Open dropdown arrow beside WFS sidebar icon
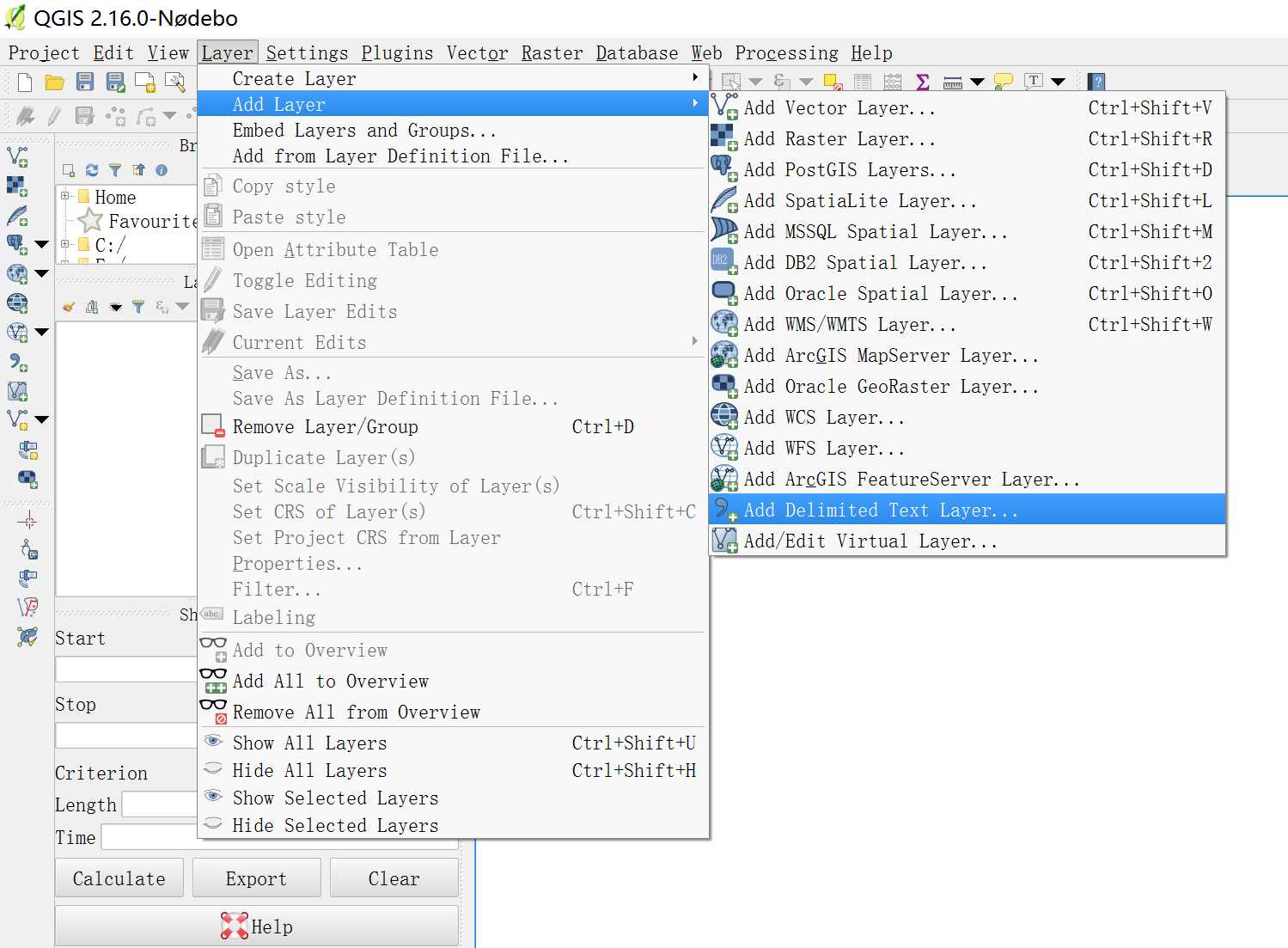The width and height of the screenshot is (1288, 948). click(x=41, y=332)
